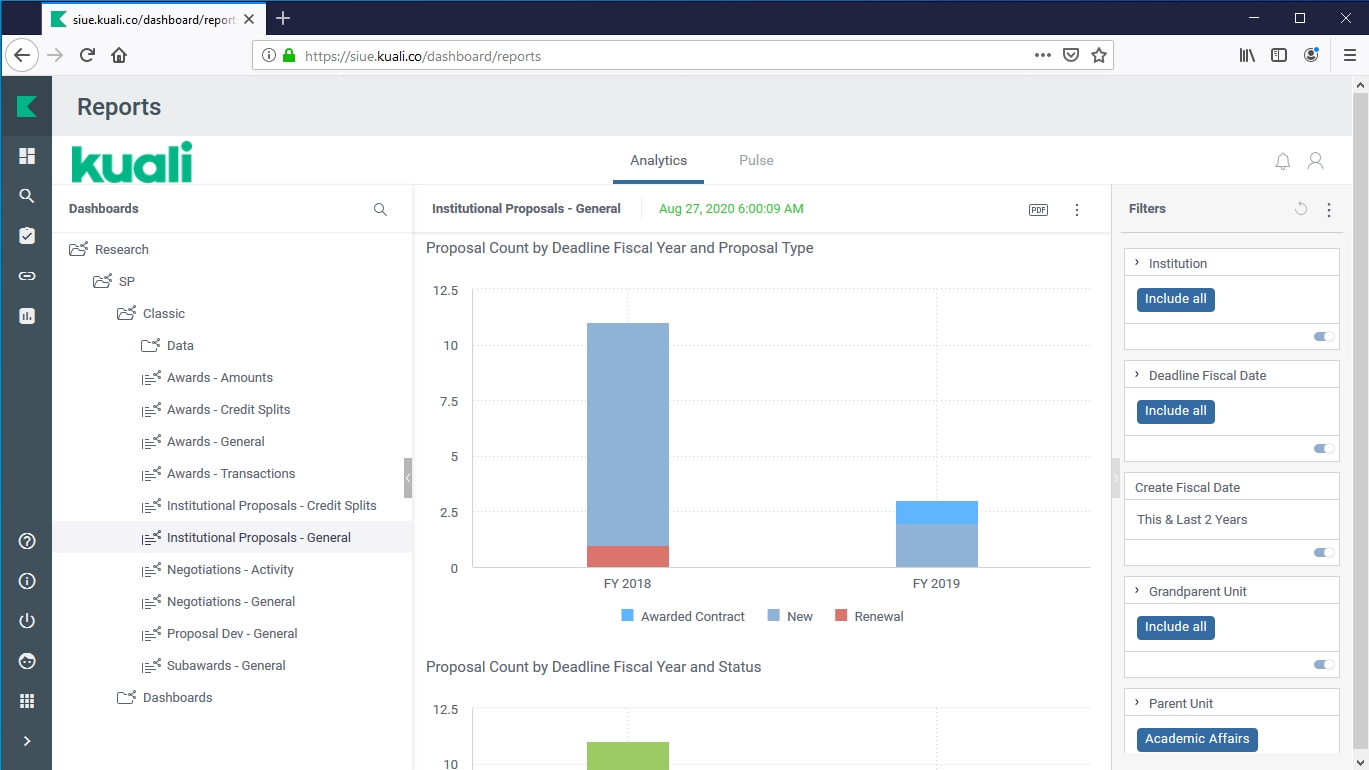The image size is (1369, 770).
Task: Expand the Parent Unit filter chevron
Action: tap(1138, 703)
